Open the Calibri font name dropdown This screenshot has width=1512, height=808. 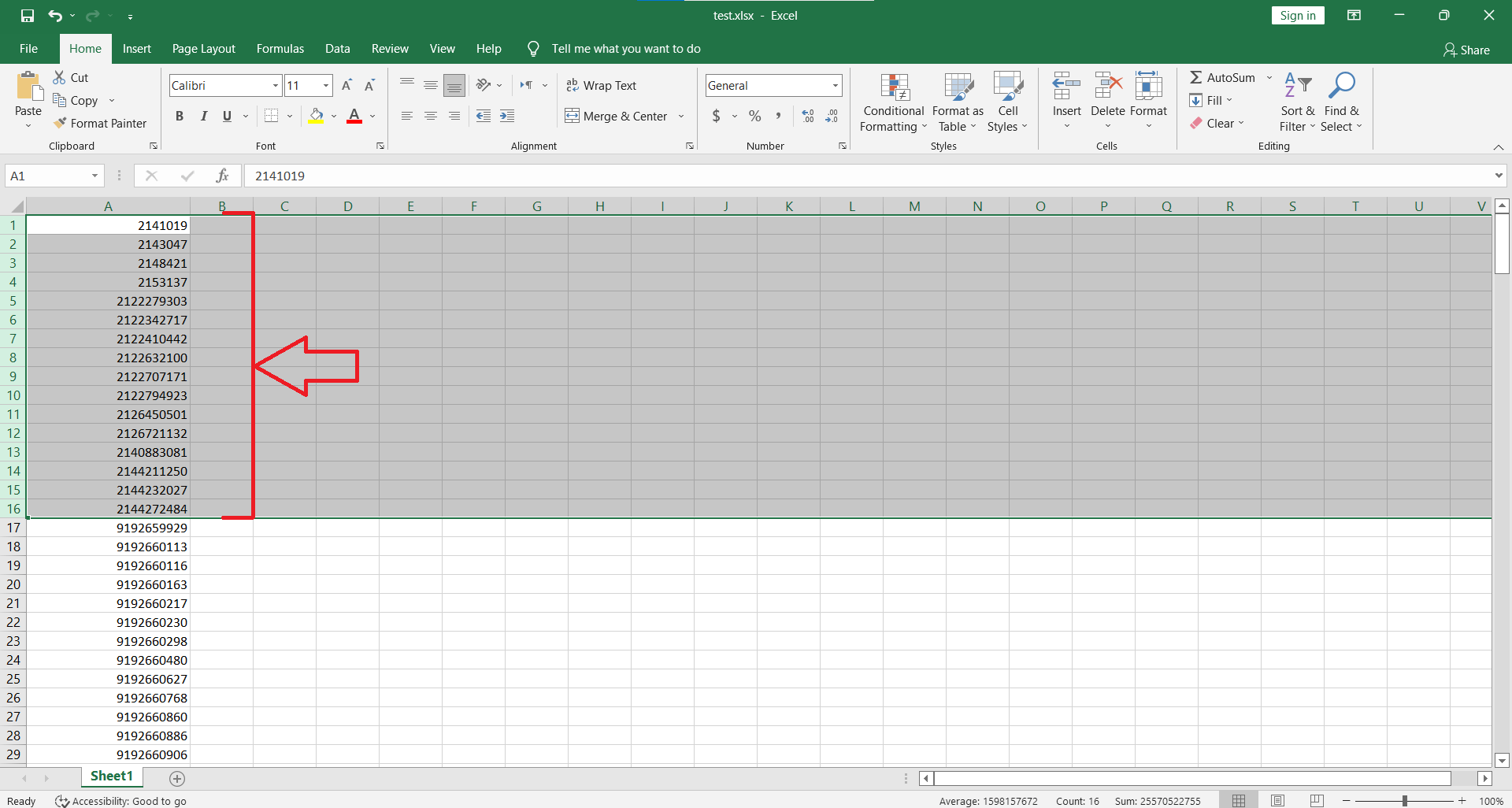point(276,85)
